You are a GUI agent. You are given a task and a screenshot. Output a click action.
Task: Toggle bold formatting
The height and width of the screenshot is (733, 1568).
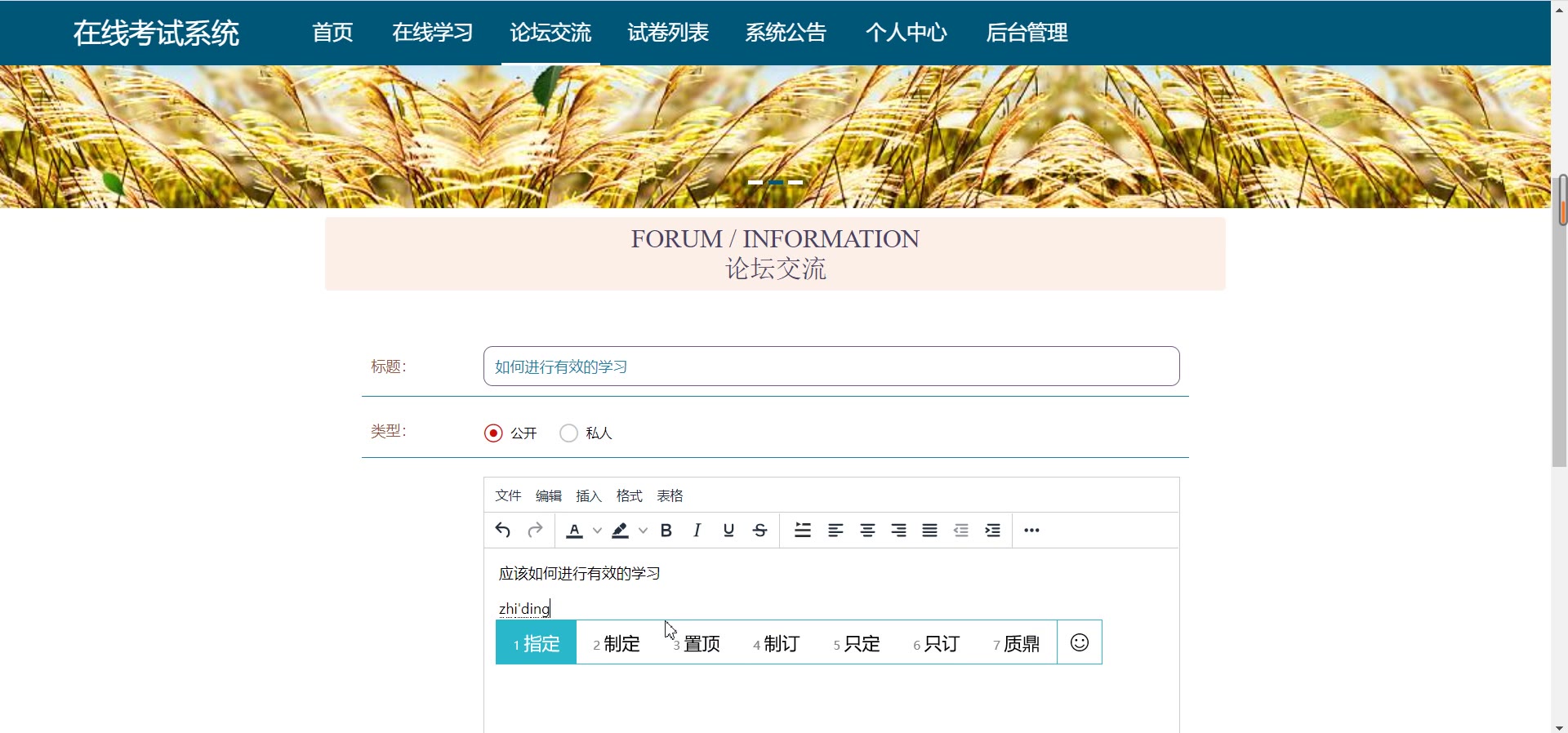[666, 531]
